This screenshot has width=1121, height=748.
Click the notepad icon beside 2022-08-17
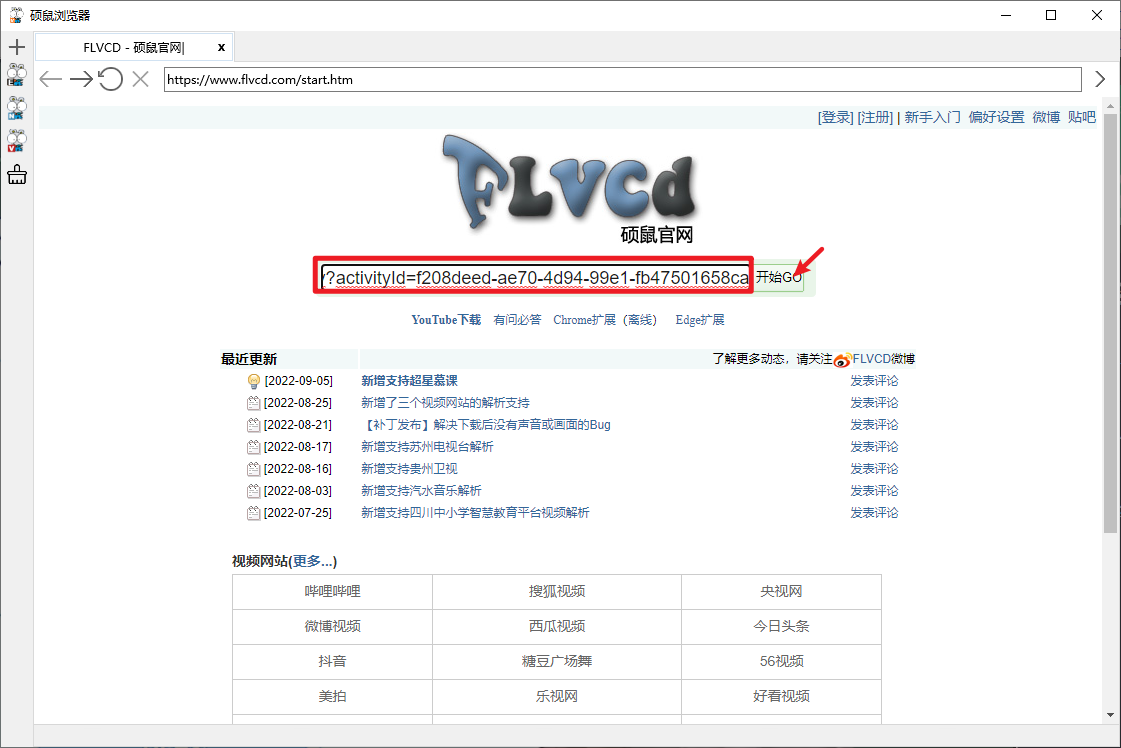pyautogui.click(x=253, y=447)
